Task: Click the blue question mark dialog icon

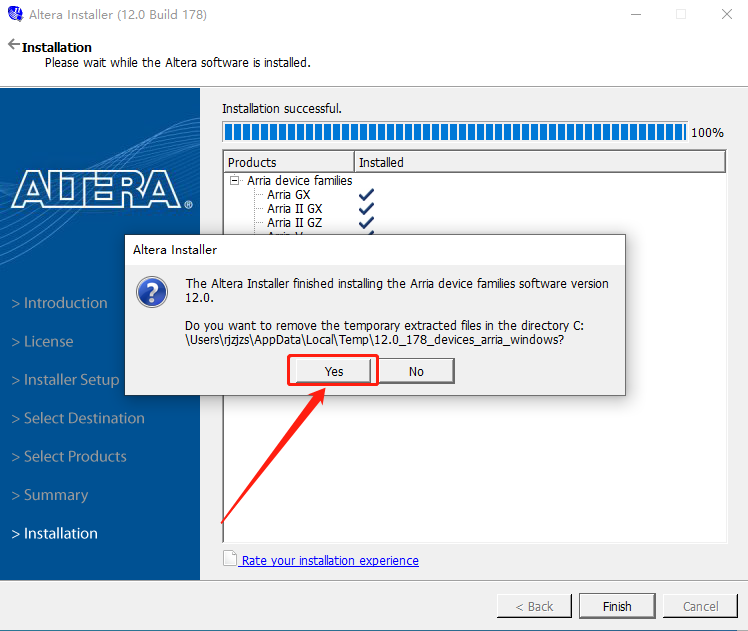Action: pos(152,292)
